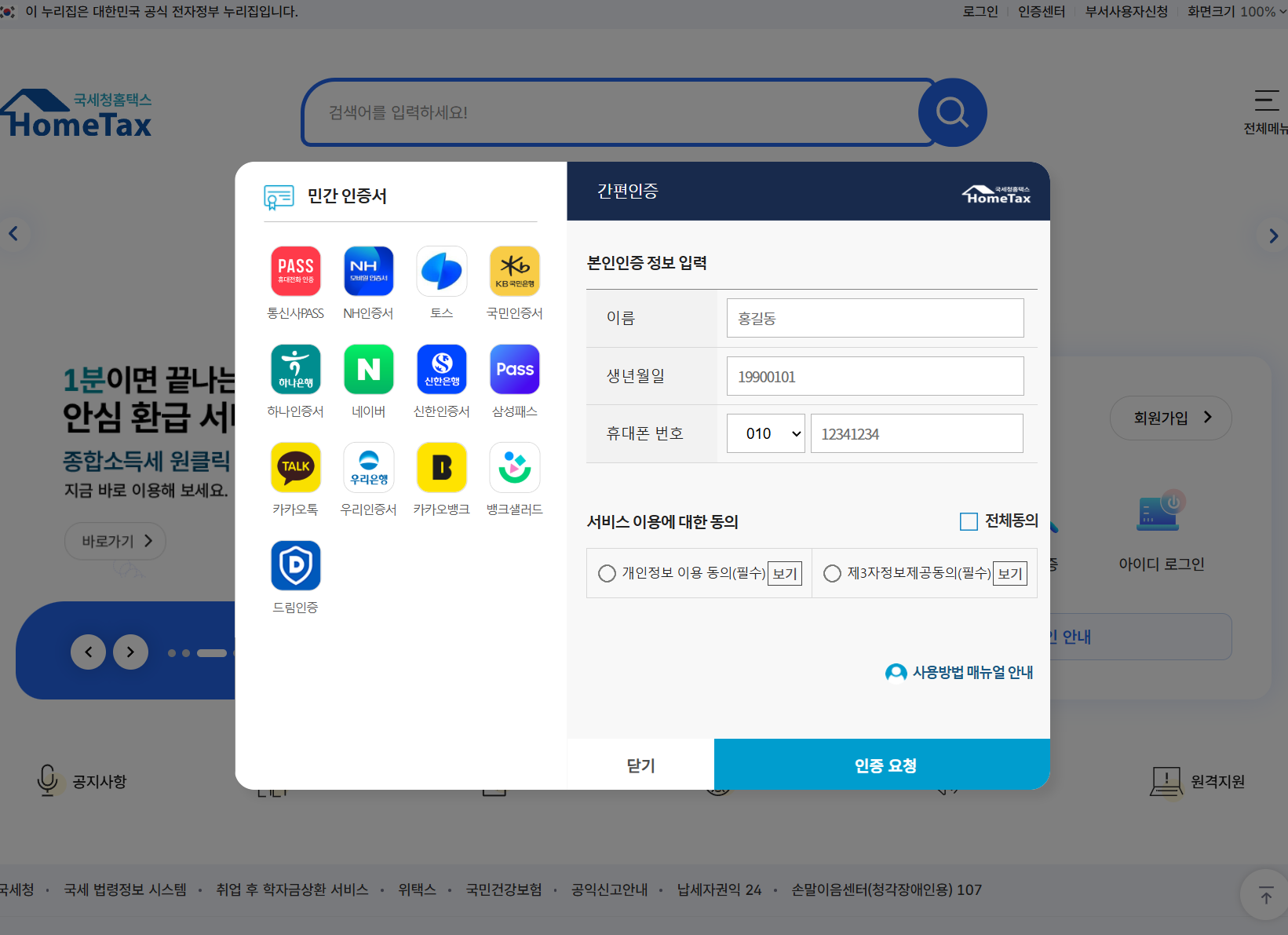The width and height of the screenshot is (1288, 935).
Task: Click the 휴대폰 번호 number field
Action: click(x=917, y=433)
